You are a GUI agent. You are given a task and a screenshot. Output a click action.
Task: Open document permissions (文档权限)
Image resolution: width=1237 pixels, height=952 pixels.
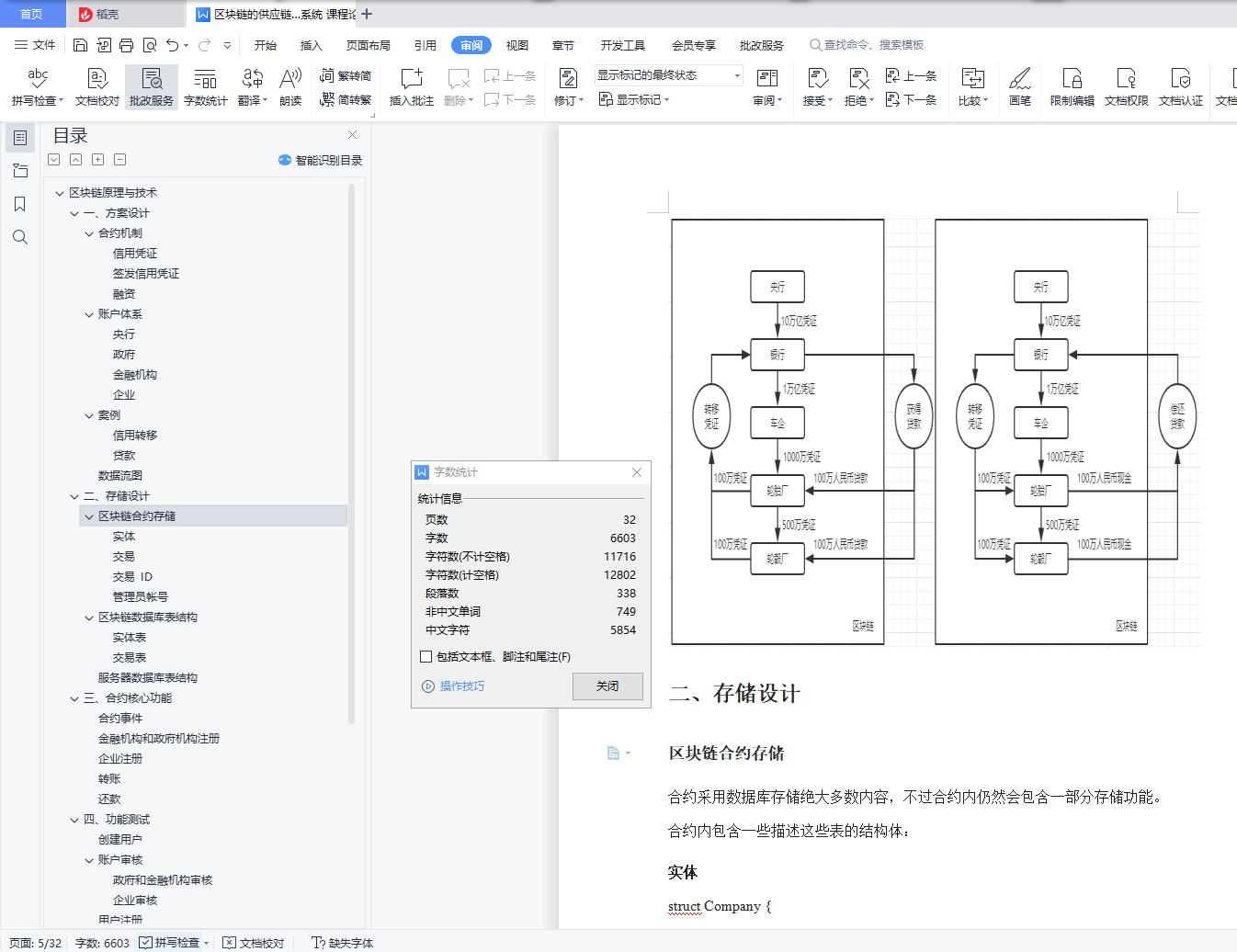[x=1127, y=86]
